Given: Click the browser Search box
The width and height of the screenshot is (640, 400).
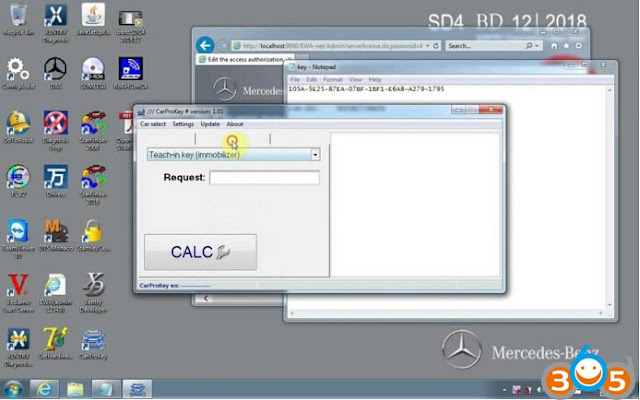Looking at the screenshot, I should point(486,46).
